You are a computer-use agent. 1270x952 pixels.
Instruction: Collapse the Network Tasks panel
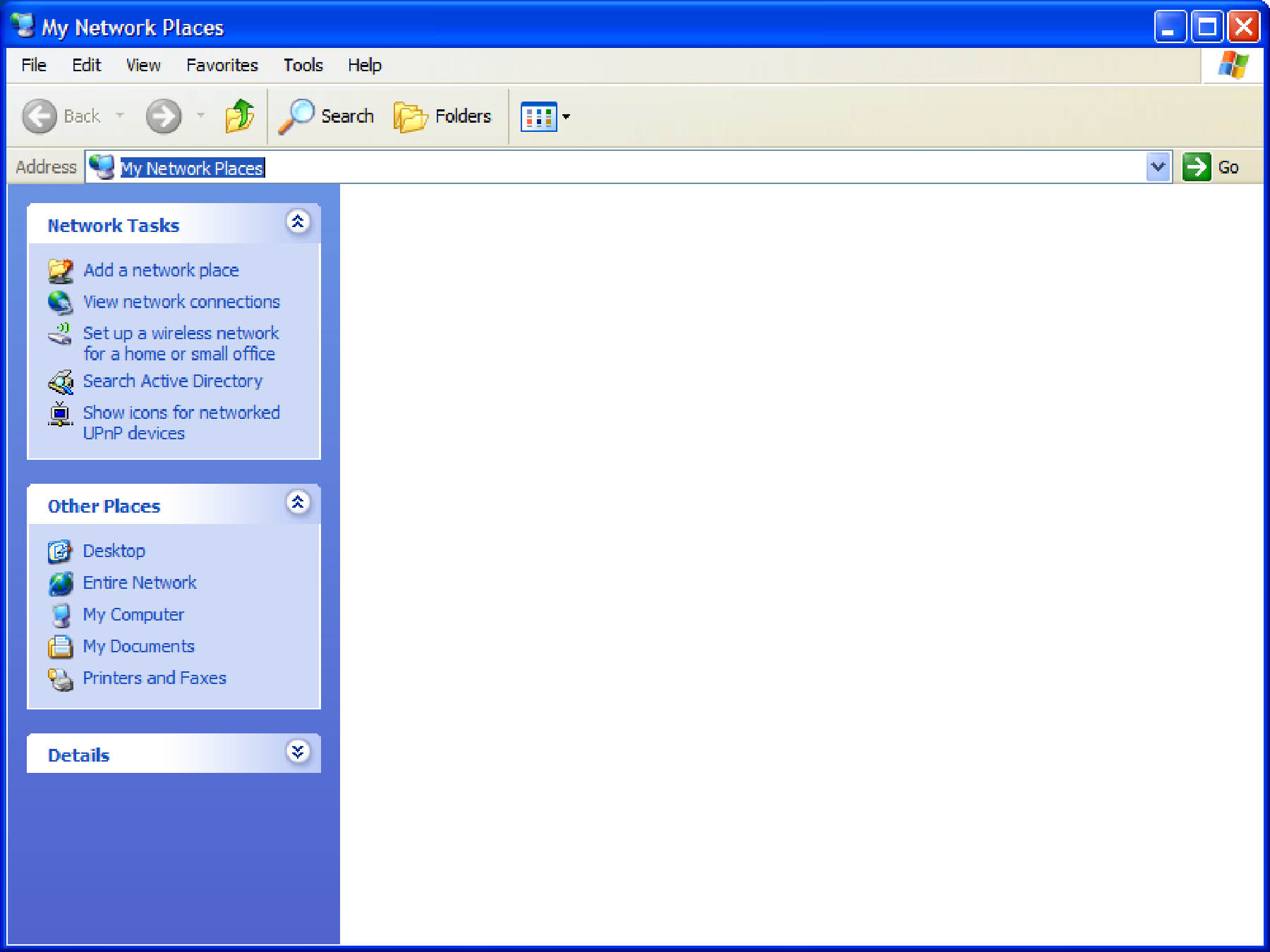point(298,222)
